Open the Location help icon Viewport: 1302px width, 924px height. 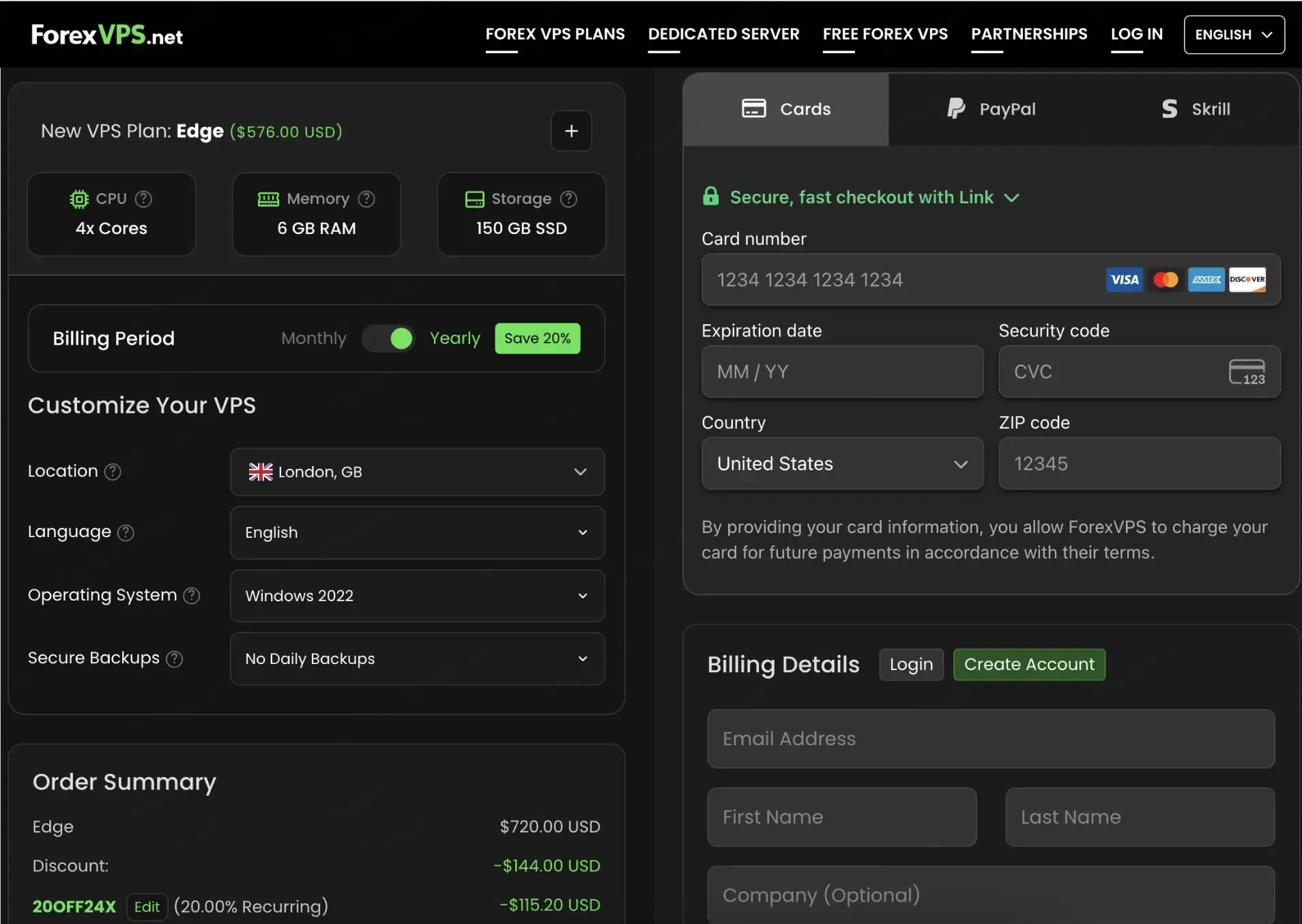(113, 472)
